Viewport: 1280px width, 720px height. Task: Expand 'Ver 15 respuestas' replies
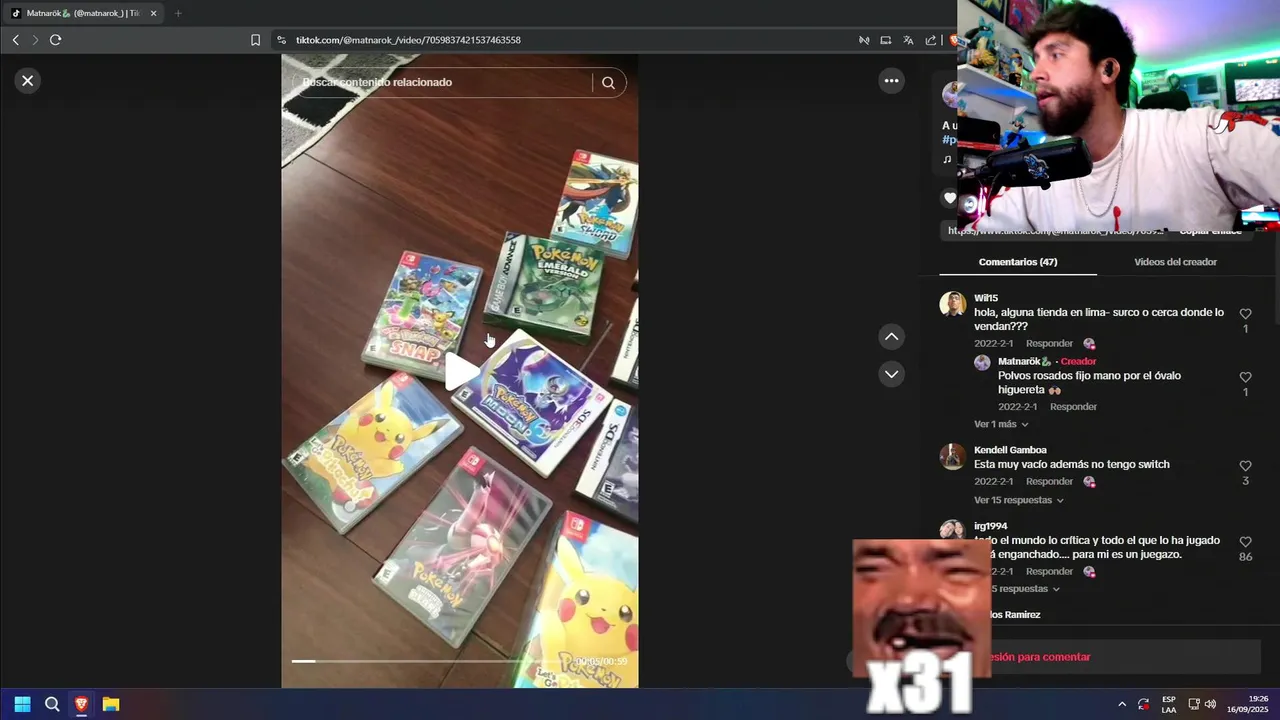(x=1019, y=500)
